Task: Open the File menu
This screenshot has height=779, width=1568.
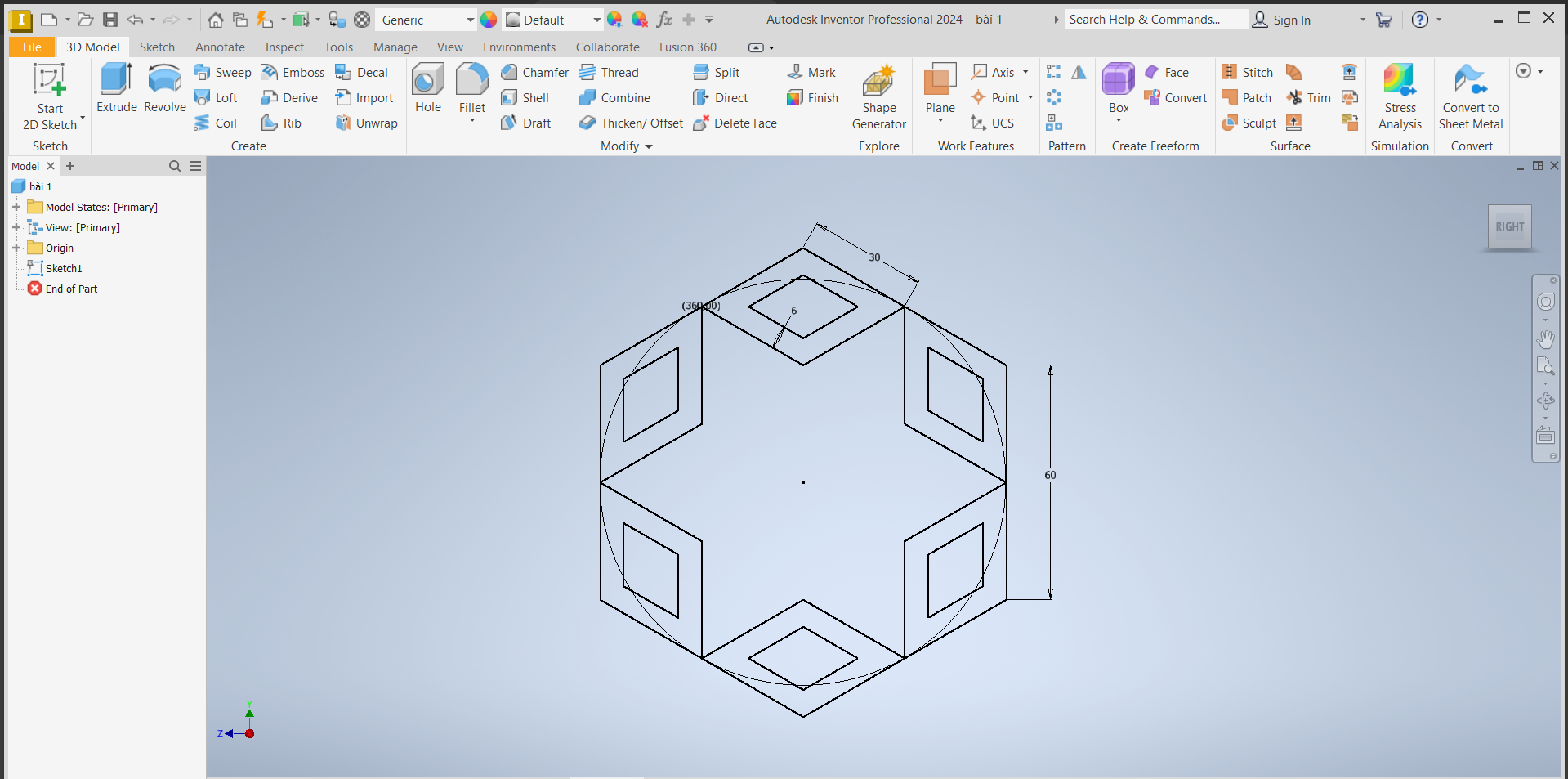Action: click(32, 47)
